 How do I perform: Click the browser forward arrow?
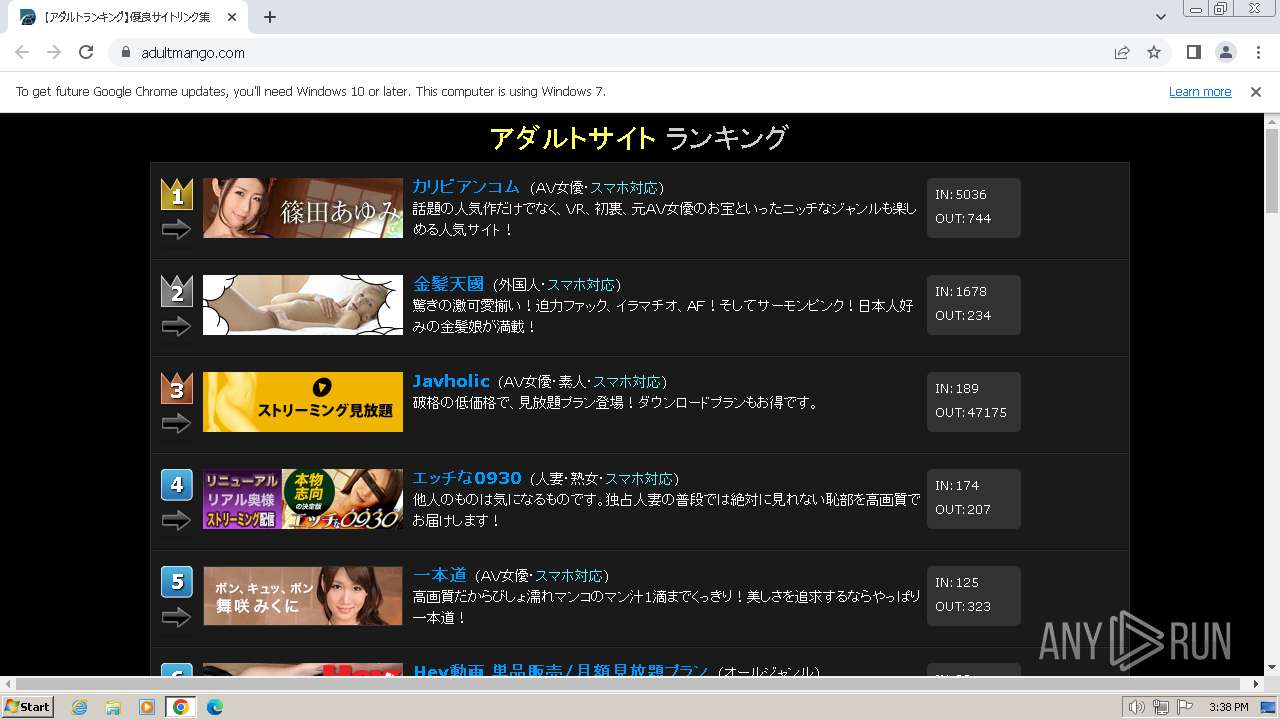pyautogui.click(x=54, y=52)
